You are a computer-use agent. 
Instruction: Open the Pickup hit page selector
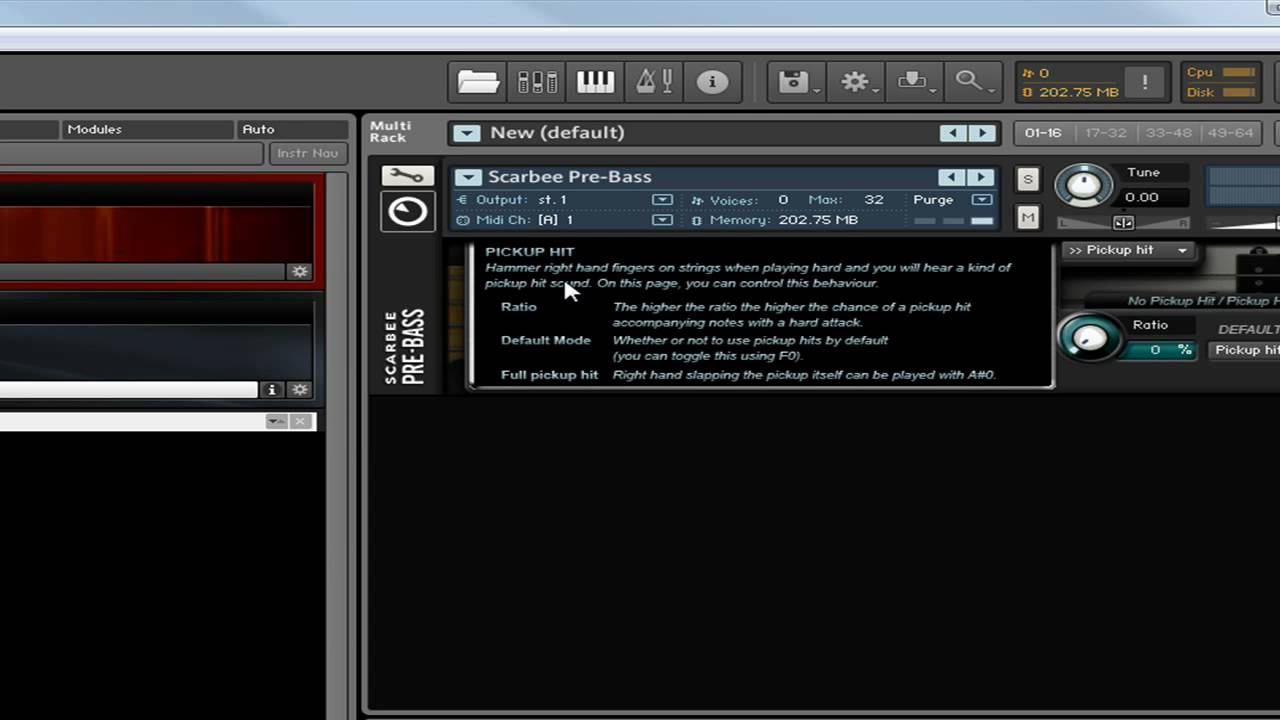[x=1128, y=250]
